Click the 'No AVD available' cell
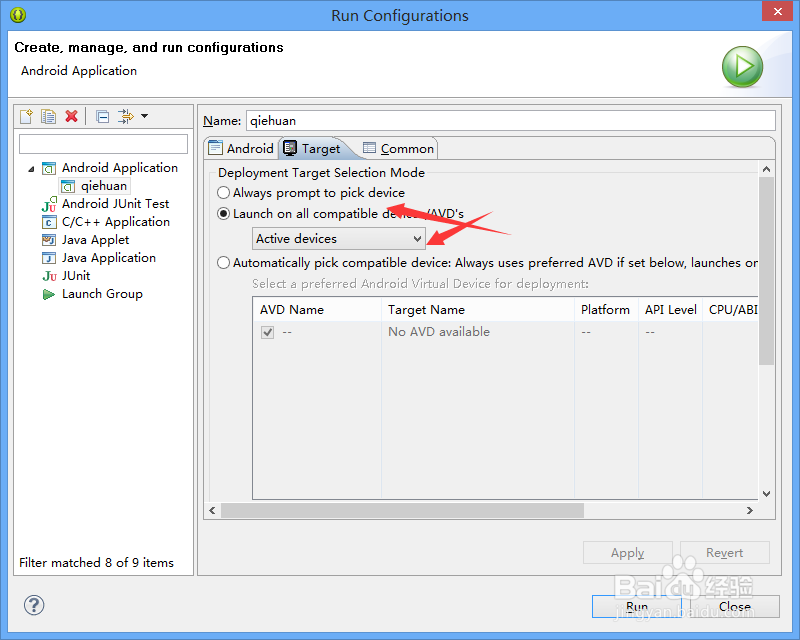Screen dimensions: 800x640 439,332
